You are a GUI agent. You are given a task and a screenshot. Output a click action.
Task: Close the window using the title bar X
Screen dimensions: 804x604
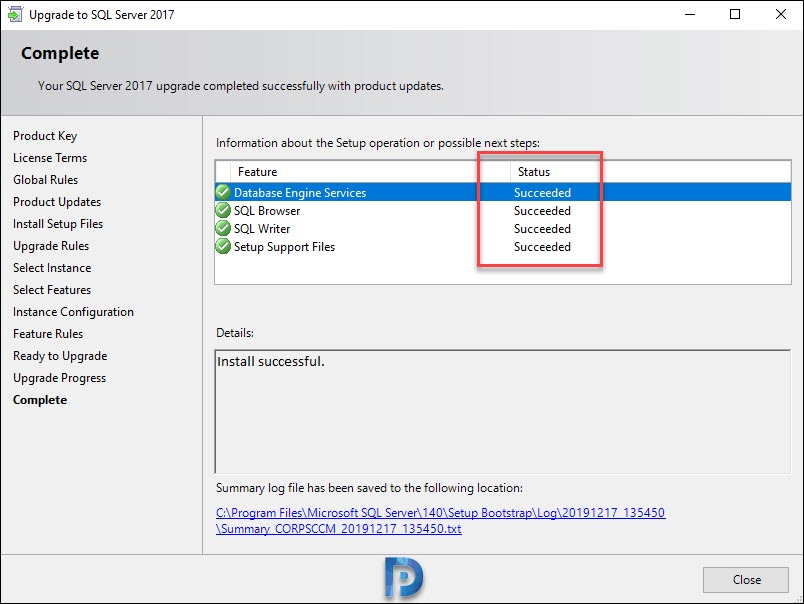click(780, 14)
